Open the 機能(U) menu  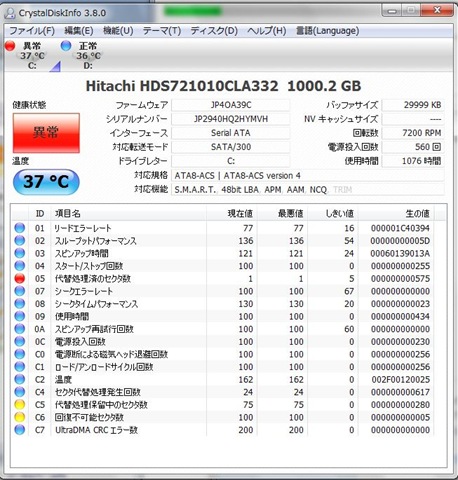(118, 31)
